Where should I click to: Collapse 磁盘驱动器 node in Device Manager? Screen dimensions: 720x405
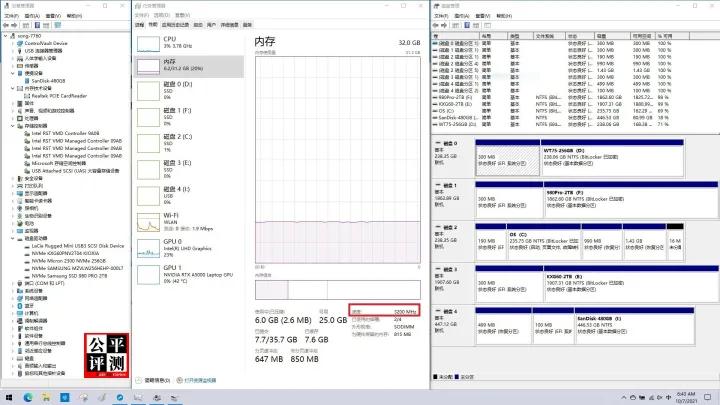coord(13,238)
